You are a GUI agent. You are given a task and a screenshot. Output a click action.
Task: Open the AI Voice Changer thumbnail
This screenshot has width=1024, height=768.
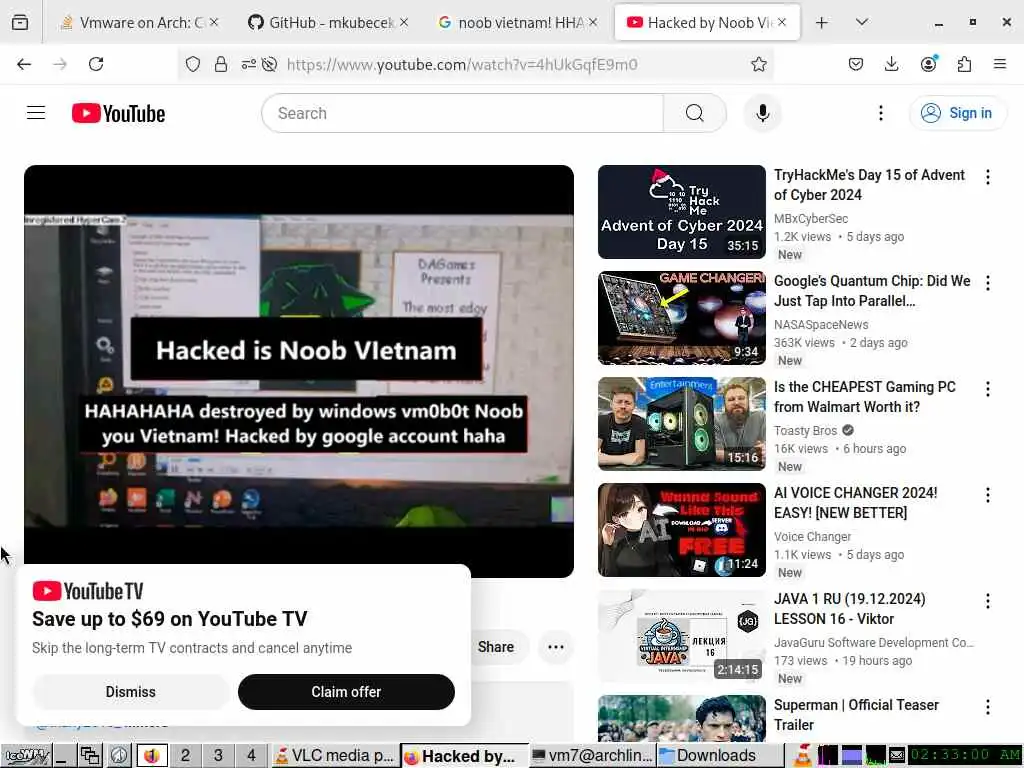tap(682, 530)
